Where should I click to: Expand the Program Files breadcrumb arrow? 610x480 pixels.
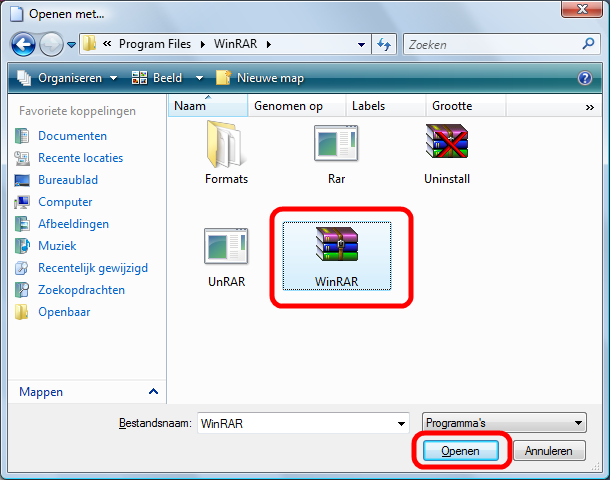203,44
